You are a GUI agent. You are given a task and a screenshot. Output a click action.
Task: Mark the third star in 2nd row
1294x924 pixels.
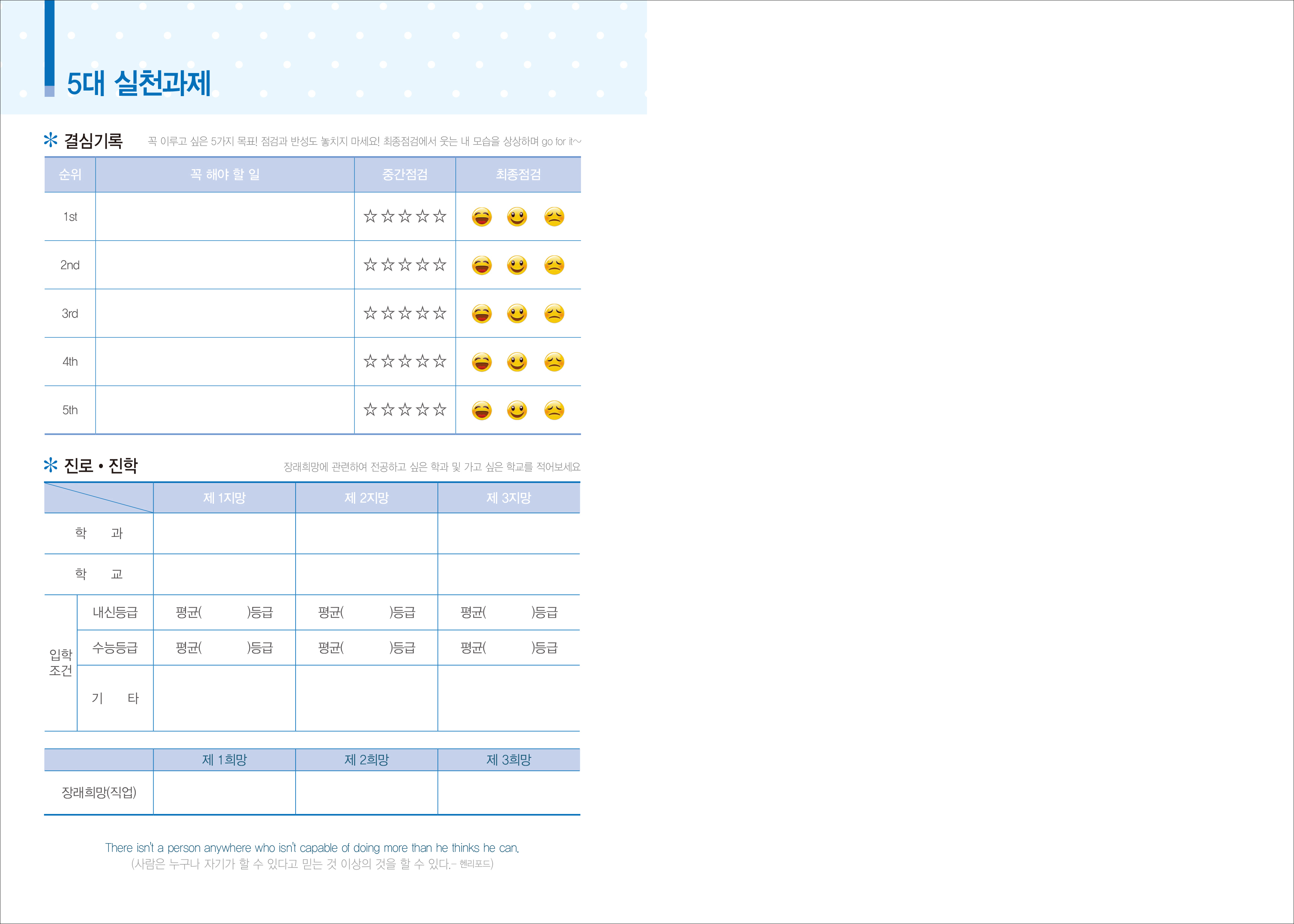[x=405, y=265]
